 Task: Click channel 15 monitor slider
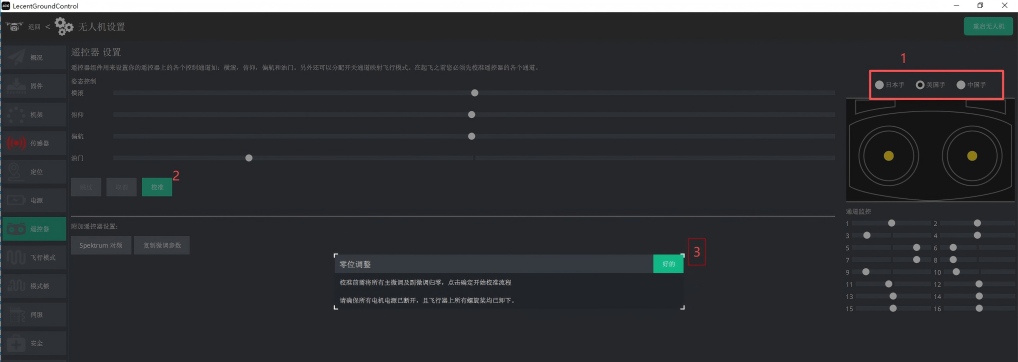[x=893, y=308]
